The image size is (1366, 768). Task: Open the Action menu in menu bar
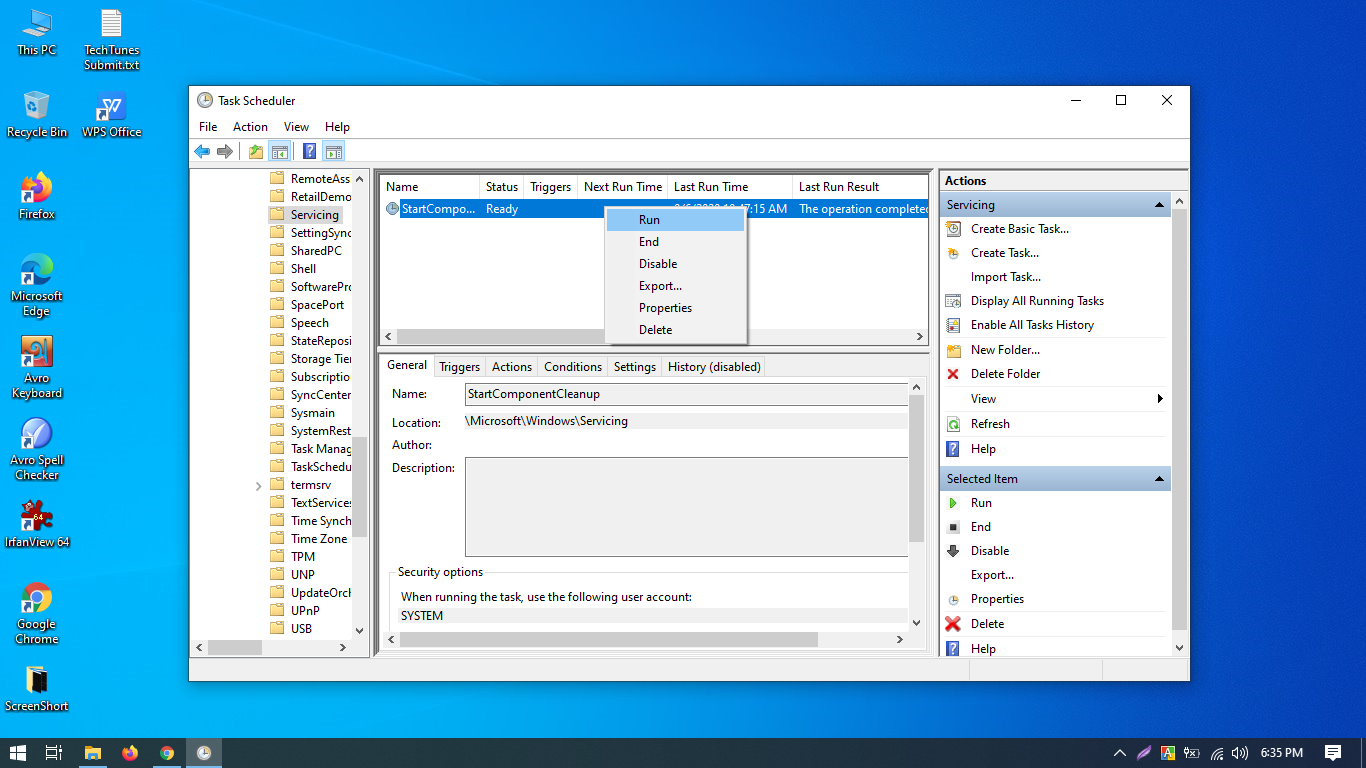tap(250, 127)
